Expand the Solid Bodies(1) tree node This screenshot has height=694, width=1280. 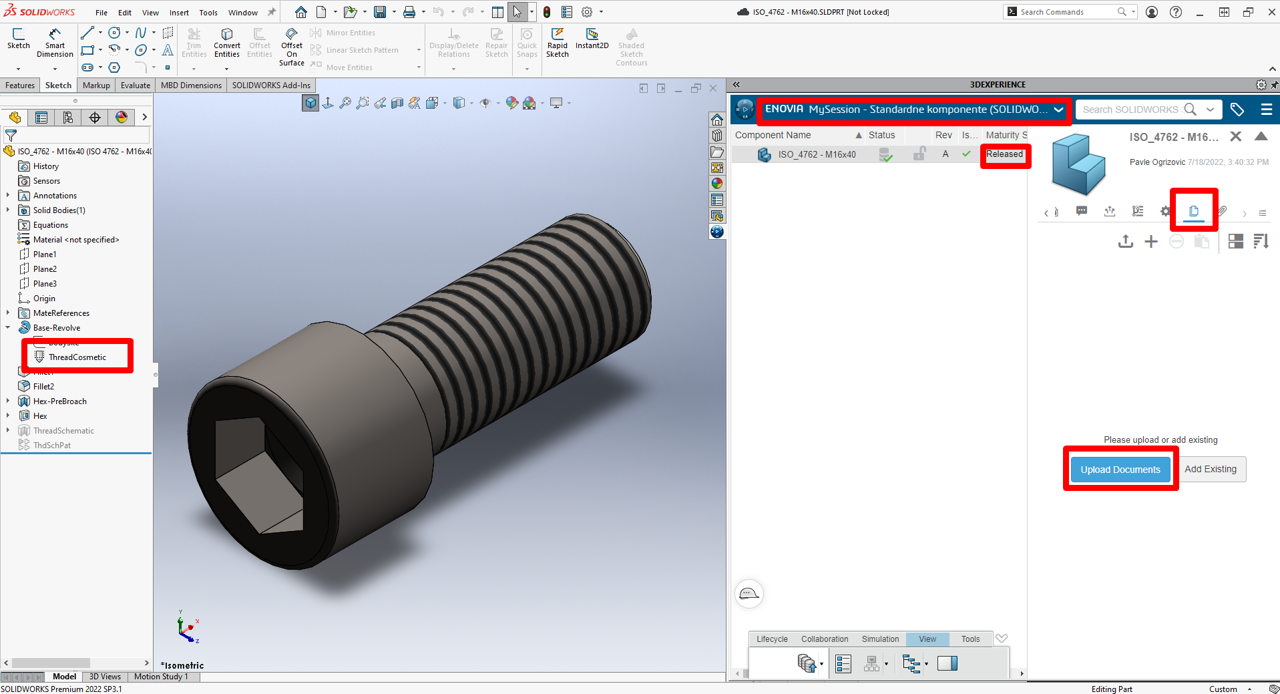coord(8,210)
